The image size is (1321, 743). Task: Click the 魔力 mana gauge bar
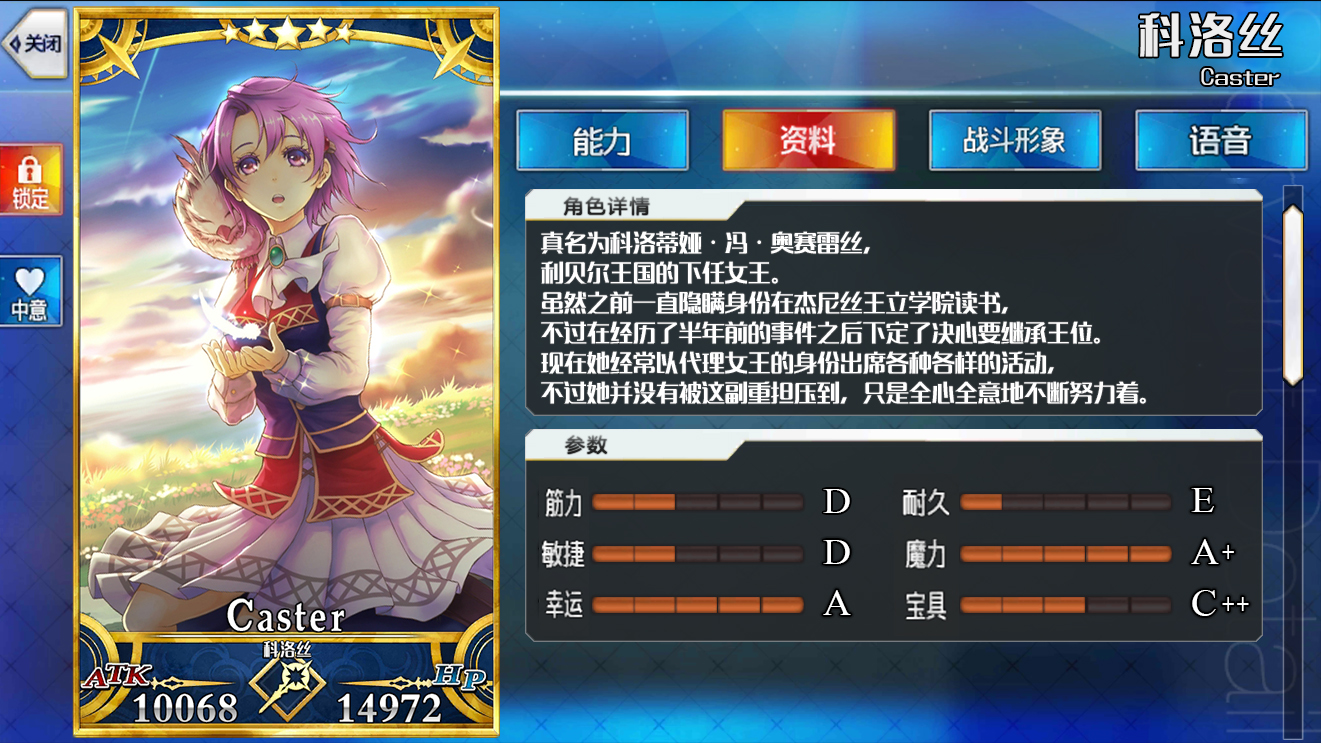coord(1066,554)
